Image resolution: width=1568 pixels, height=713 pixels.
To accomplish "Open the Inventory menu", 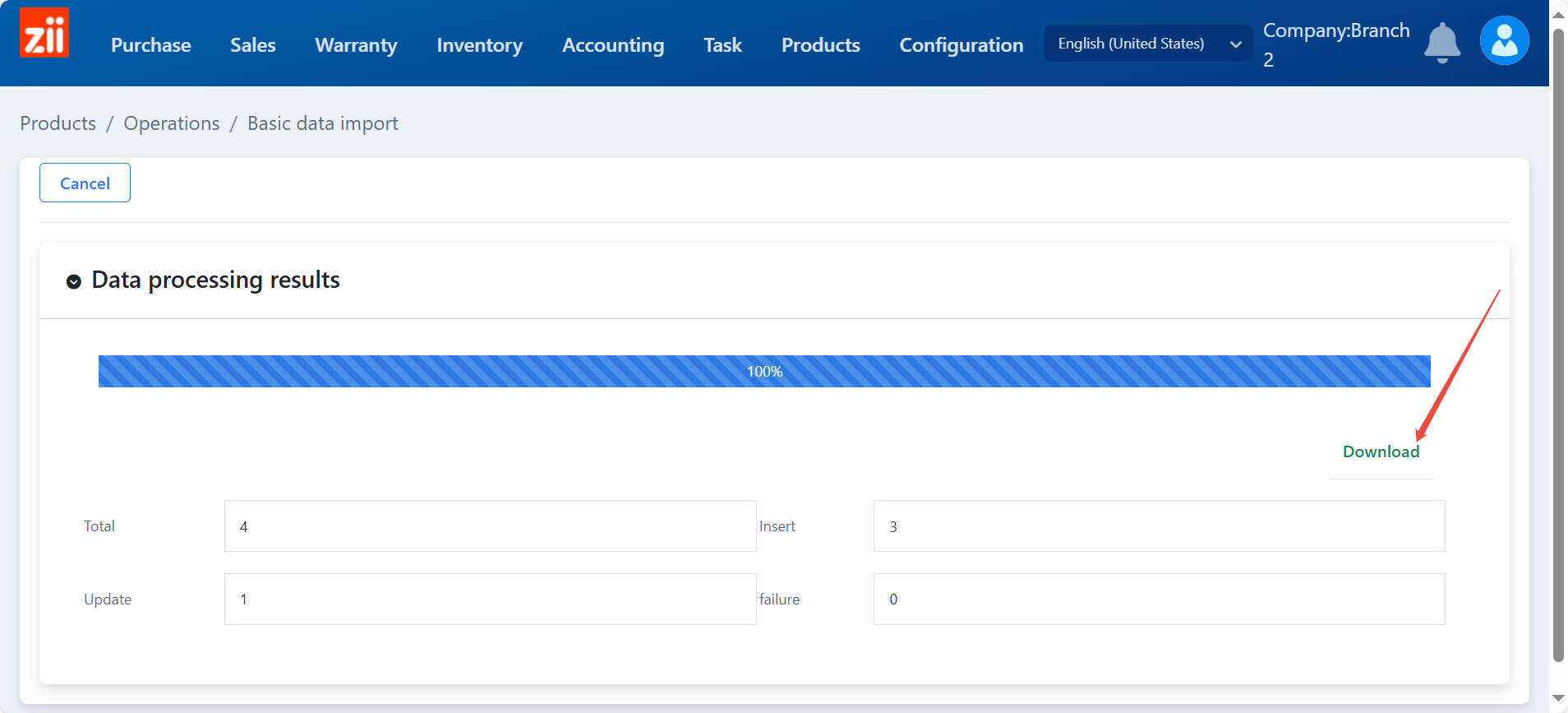I will tap(479, 45).
